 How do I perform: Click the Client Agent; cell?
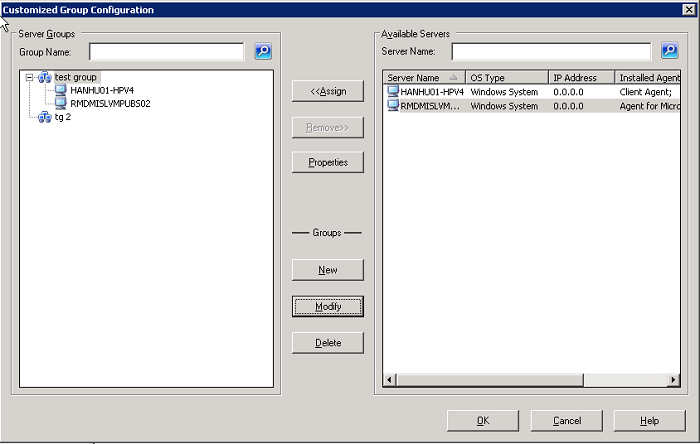point(646,92)
